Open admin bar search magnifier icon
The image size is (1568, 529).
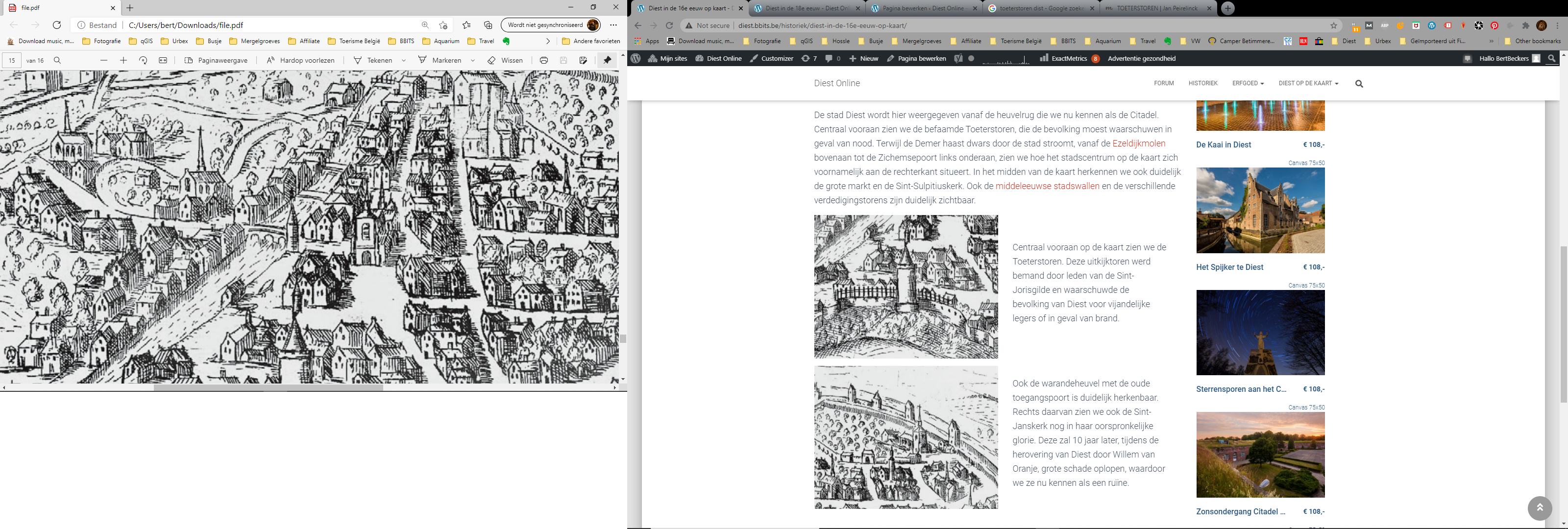pyautogui.click(x=1551, y=58)
